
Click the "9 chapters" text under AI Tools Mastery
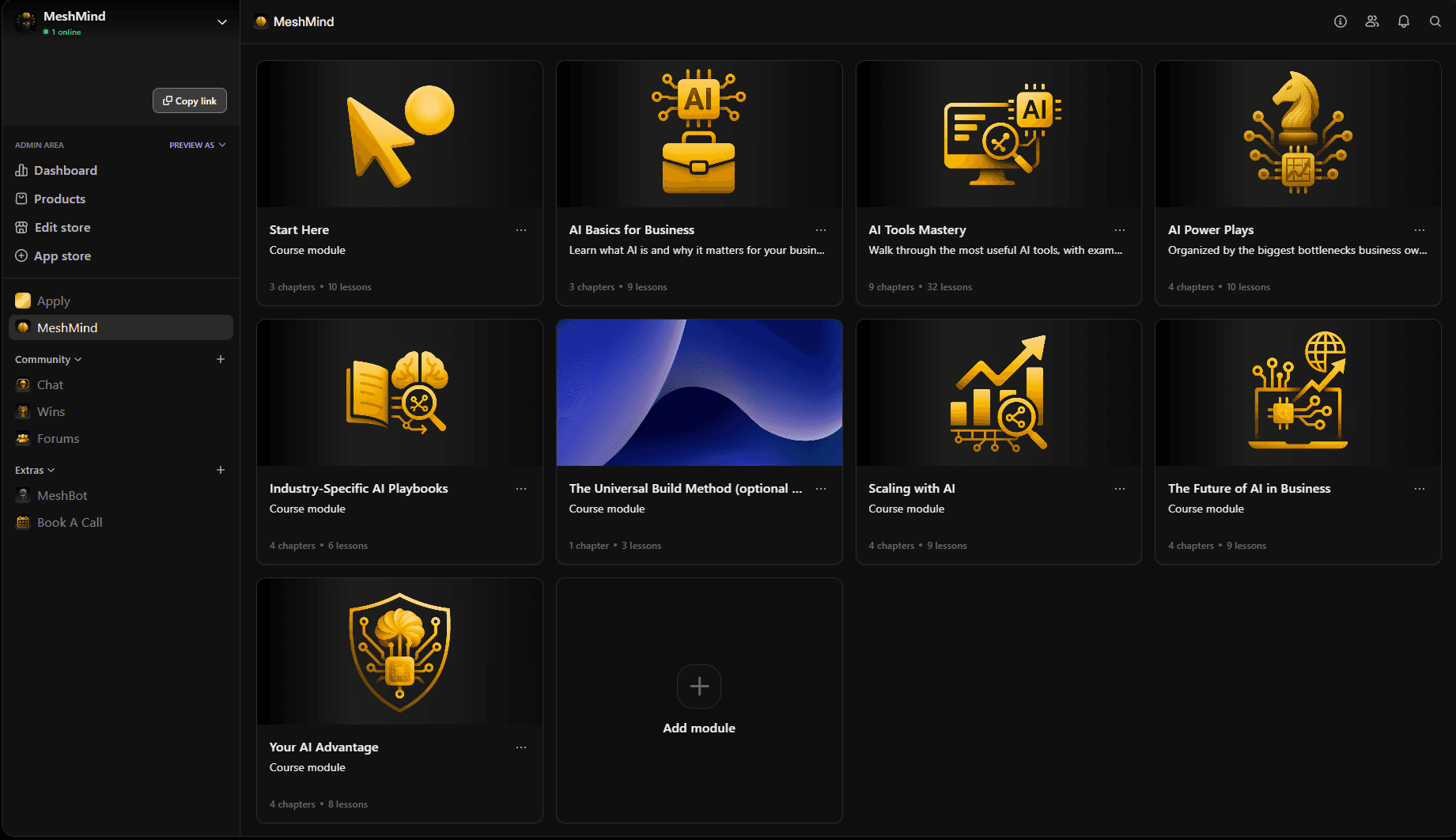(x=891, y=287)
